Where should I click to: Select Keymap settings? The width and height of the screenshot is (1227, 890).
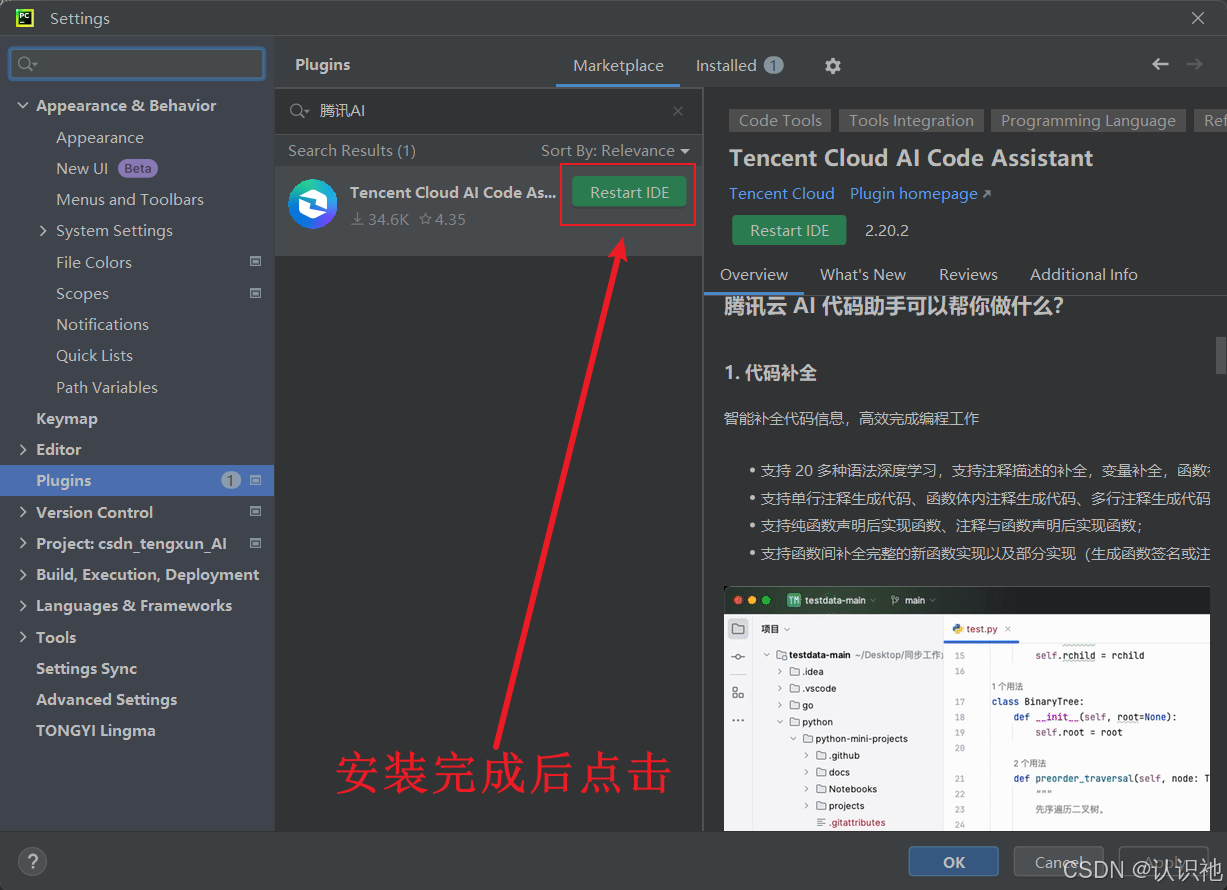(x=67, y=418)
